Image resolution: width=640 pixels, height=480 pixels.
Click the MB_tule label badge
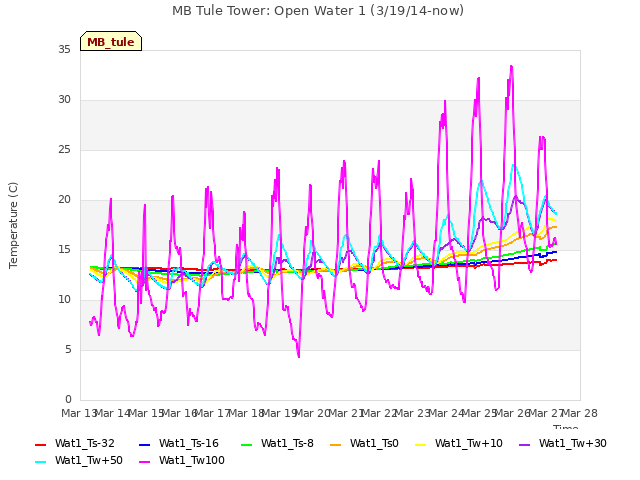[111, 41]
